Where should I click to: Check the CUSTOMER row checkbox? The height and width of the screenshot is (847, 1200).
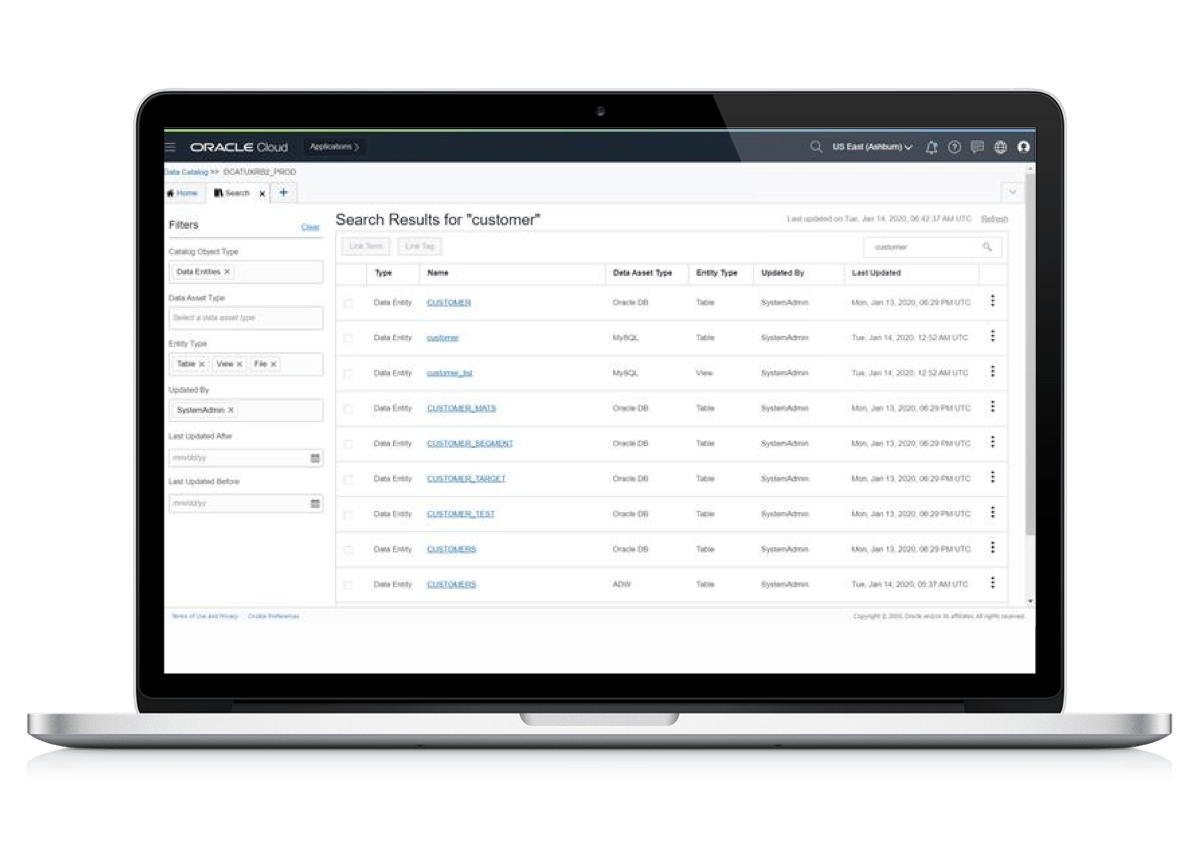pyautogui.click(x=348, y=303)
